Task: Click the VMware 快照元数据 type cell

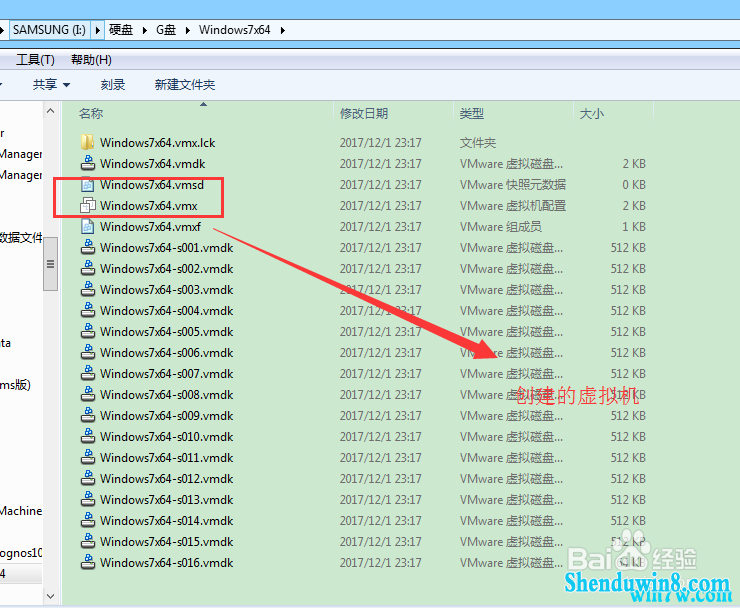Action: pyautogui.click(x=513, y=185)
